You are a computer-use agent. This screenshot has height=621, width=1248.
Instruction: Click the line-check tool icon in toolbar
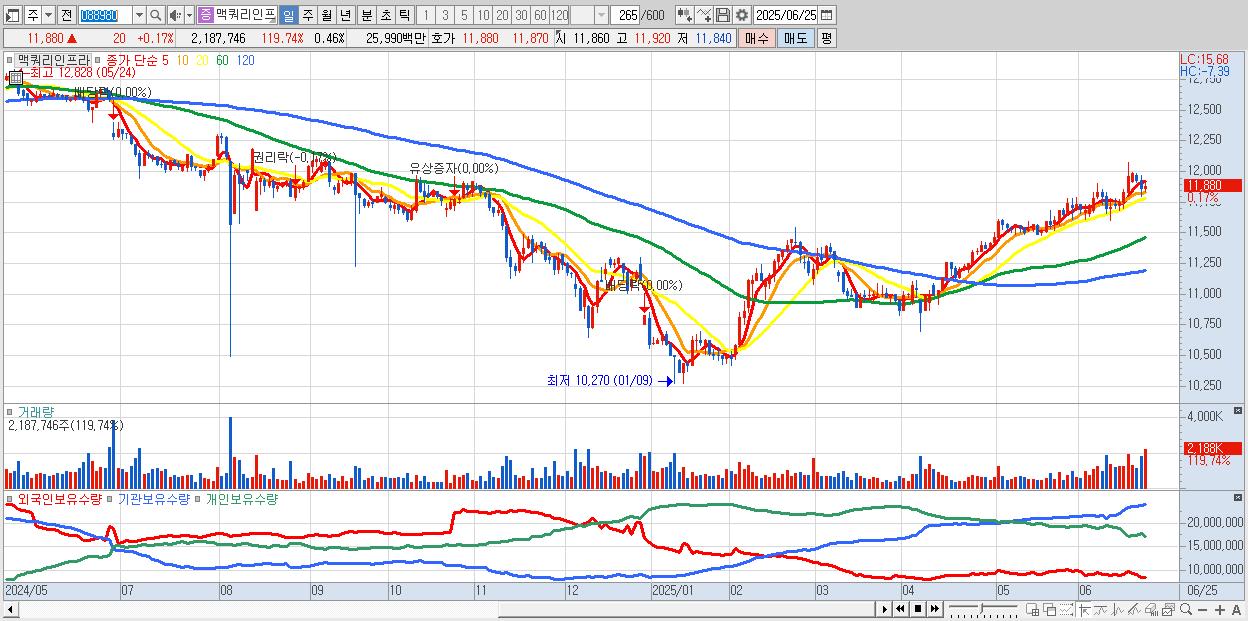click(x=704, y=15)
